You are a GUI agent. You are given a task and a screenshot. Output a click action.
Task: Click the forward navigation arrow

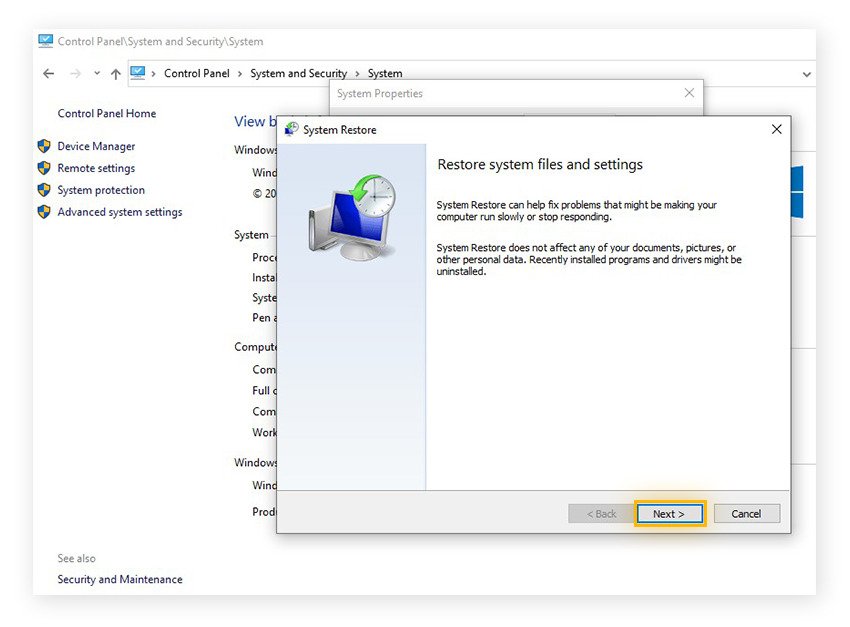click(x=75, y=73)
